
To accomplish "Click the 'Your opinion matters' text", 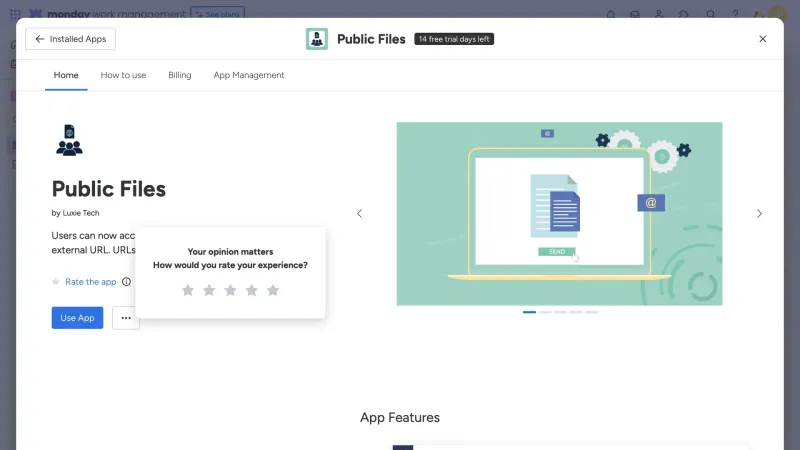I will [230, 252].
